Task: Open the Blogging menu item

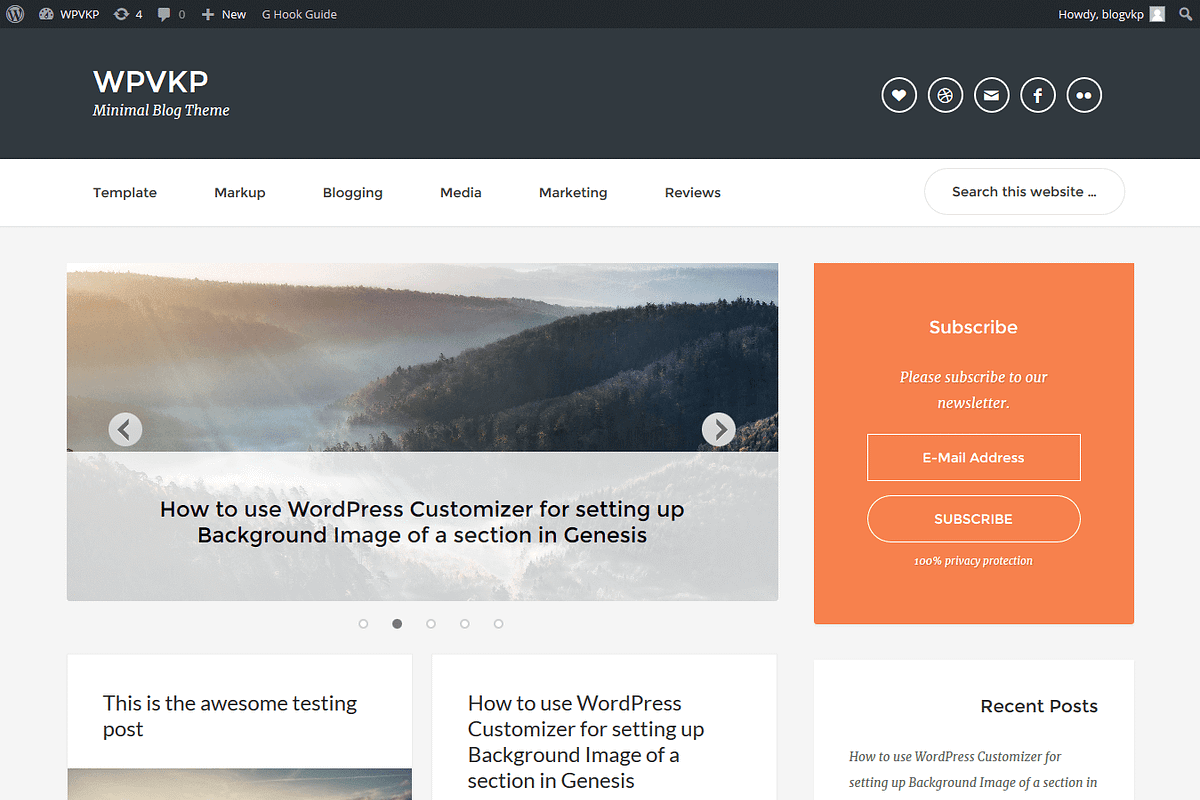Action: point(353,192)
